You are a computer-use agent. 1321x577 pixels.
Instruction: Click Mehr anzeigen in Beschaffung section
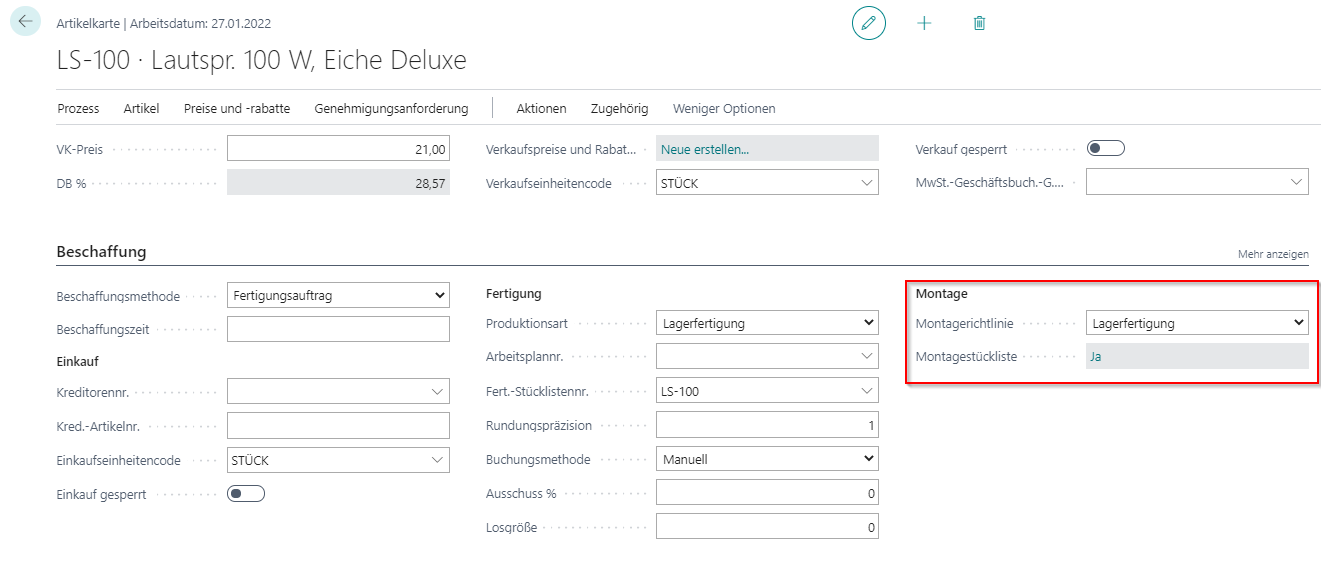coord(1272,255)
